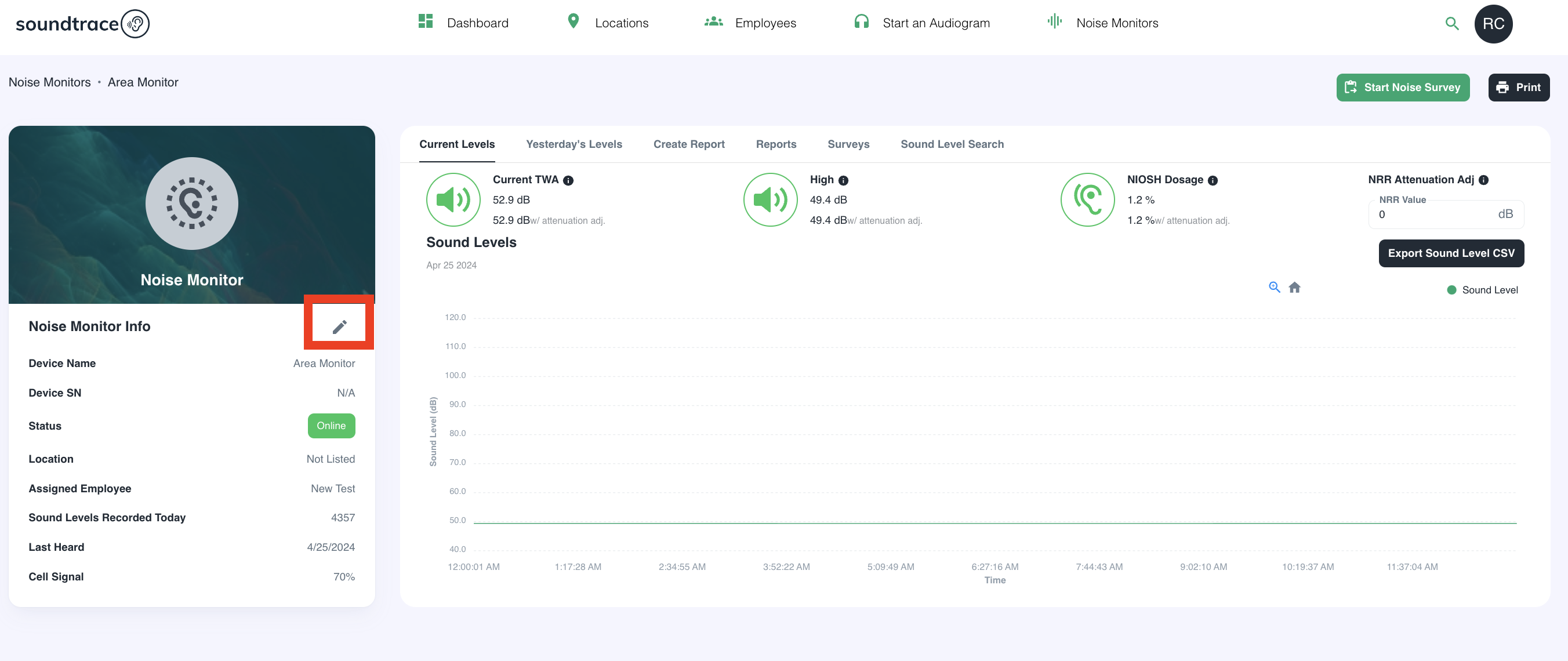Click the NIOSH Dosage ear icon
The image size is (1568, 661).
point(1088,199)
